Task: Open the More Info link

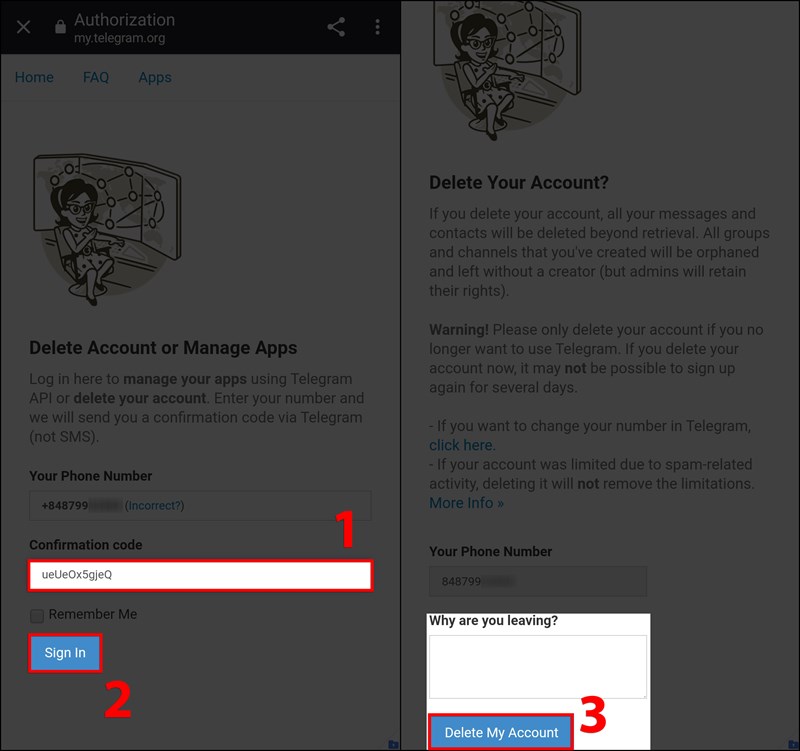Action: 466,503
